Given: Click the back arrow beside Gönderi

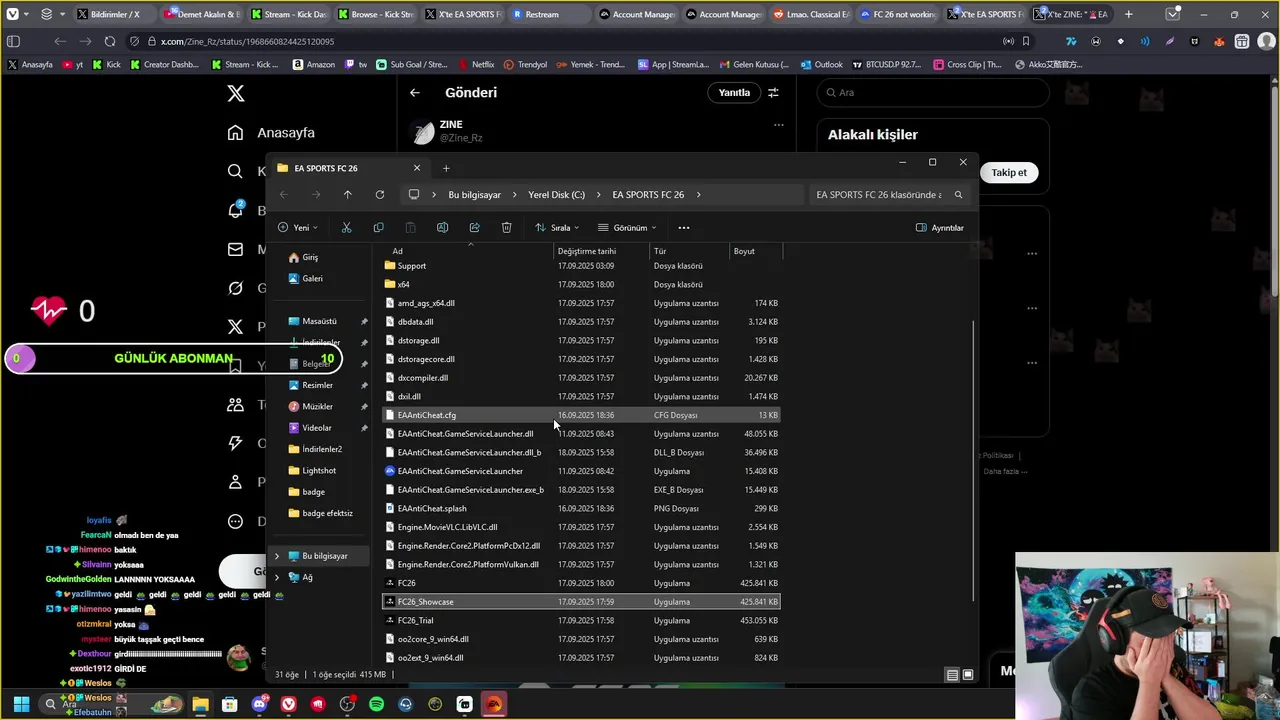Looking at the screenshot, I should (415, 93).
